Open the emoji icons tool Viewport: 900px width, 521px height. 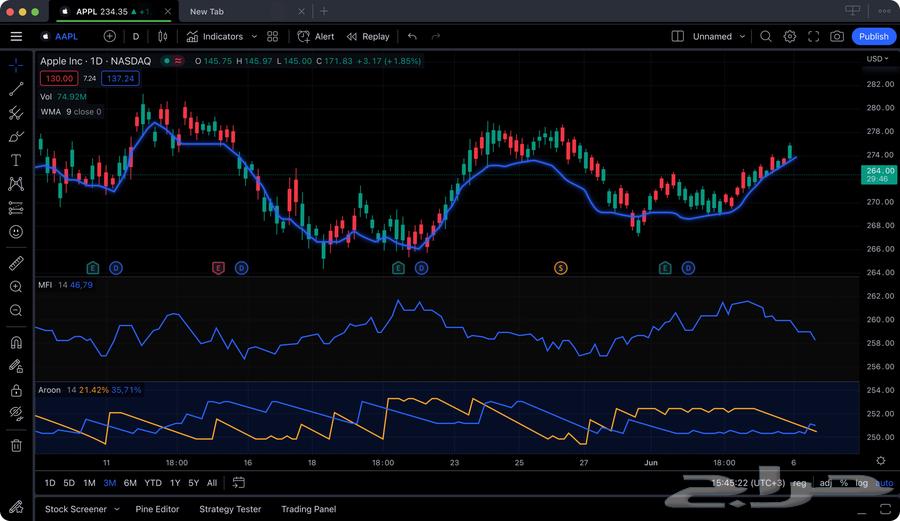(16, 232)
